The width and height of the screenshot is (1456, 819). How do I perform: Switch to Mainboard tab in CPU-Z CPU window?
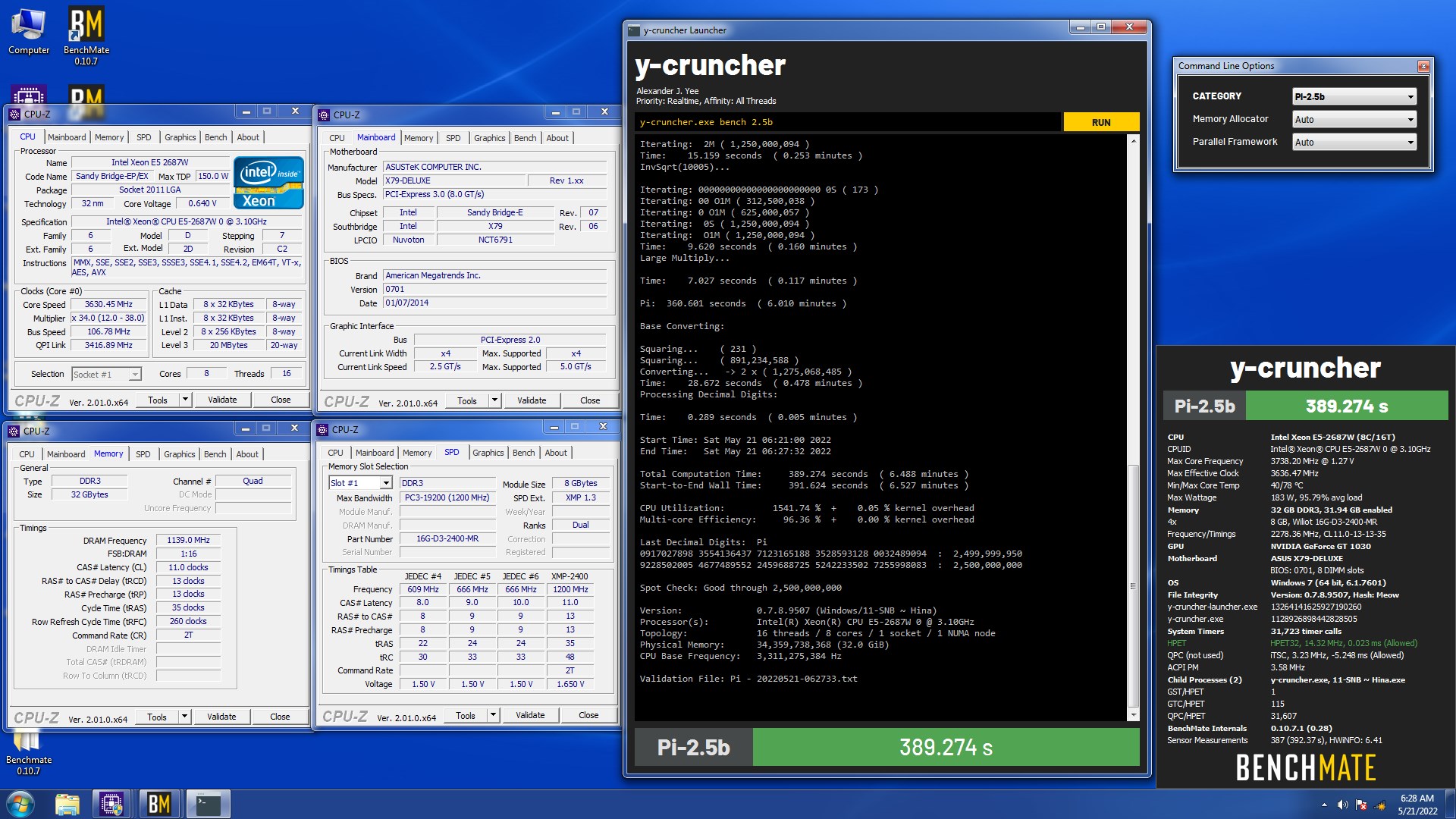pyautogui.click(x=67, y=137)
